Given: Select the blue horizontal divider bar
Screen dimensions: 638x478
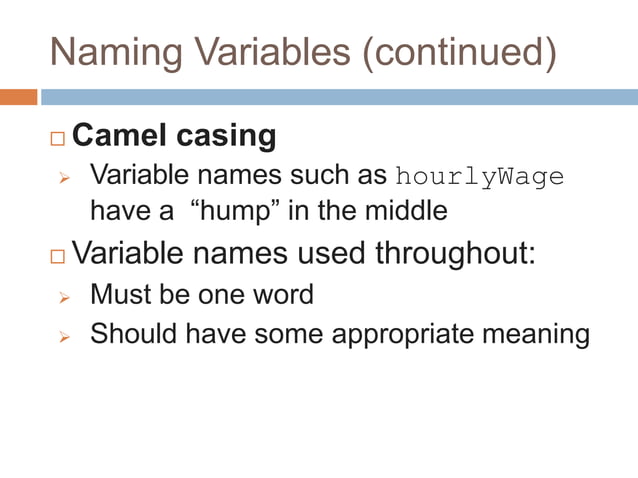Looking at the screenshot, I should tap(338, 97).
